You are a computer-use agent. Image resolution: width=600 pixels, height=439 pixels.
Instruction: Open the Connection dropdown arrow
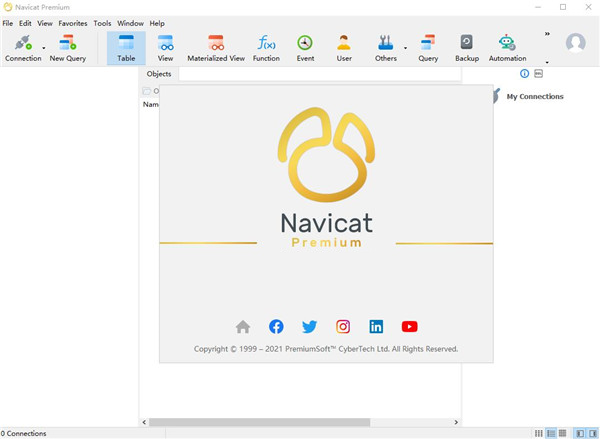[x=44, y=48]
